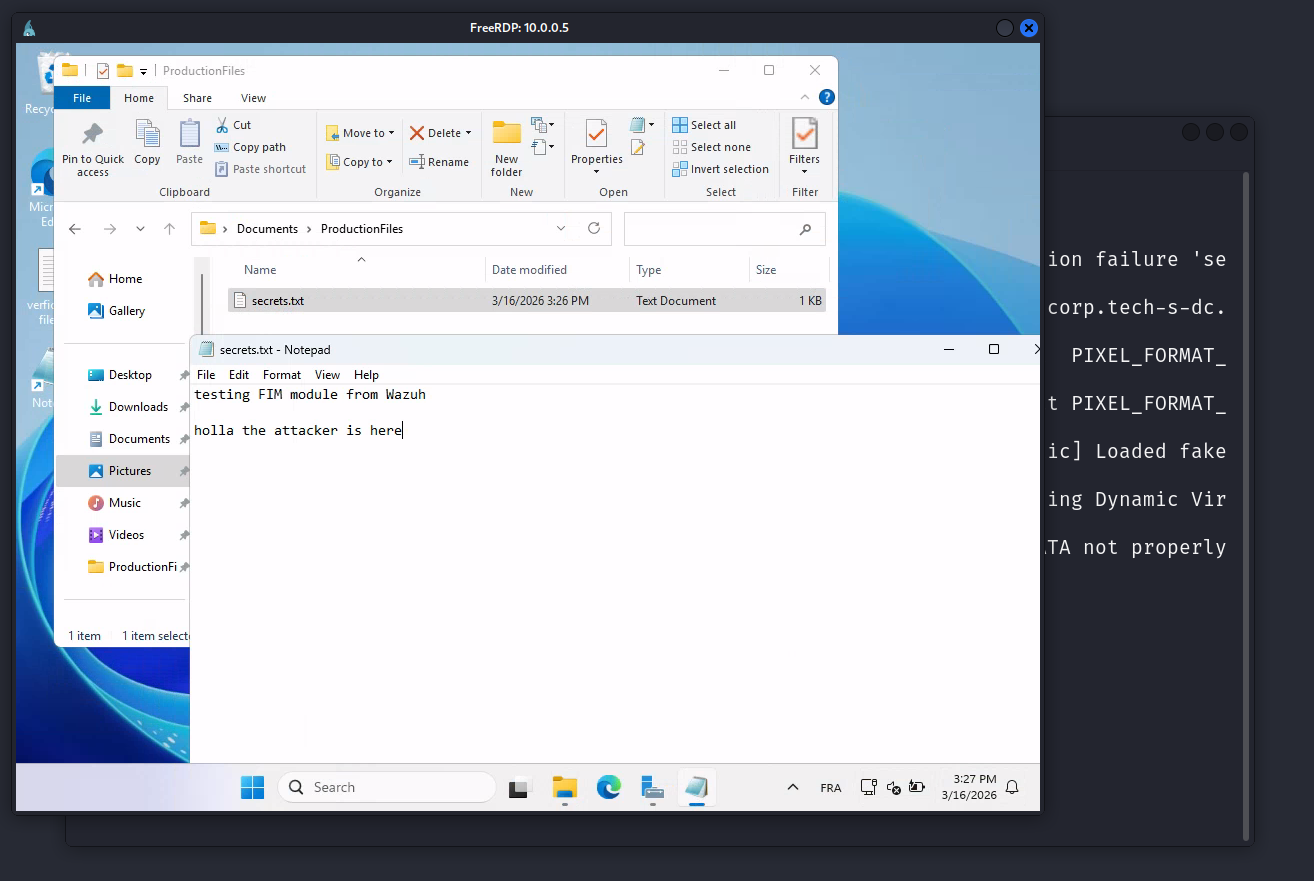Click the Cut scissors icon

222,125
